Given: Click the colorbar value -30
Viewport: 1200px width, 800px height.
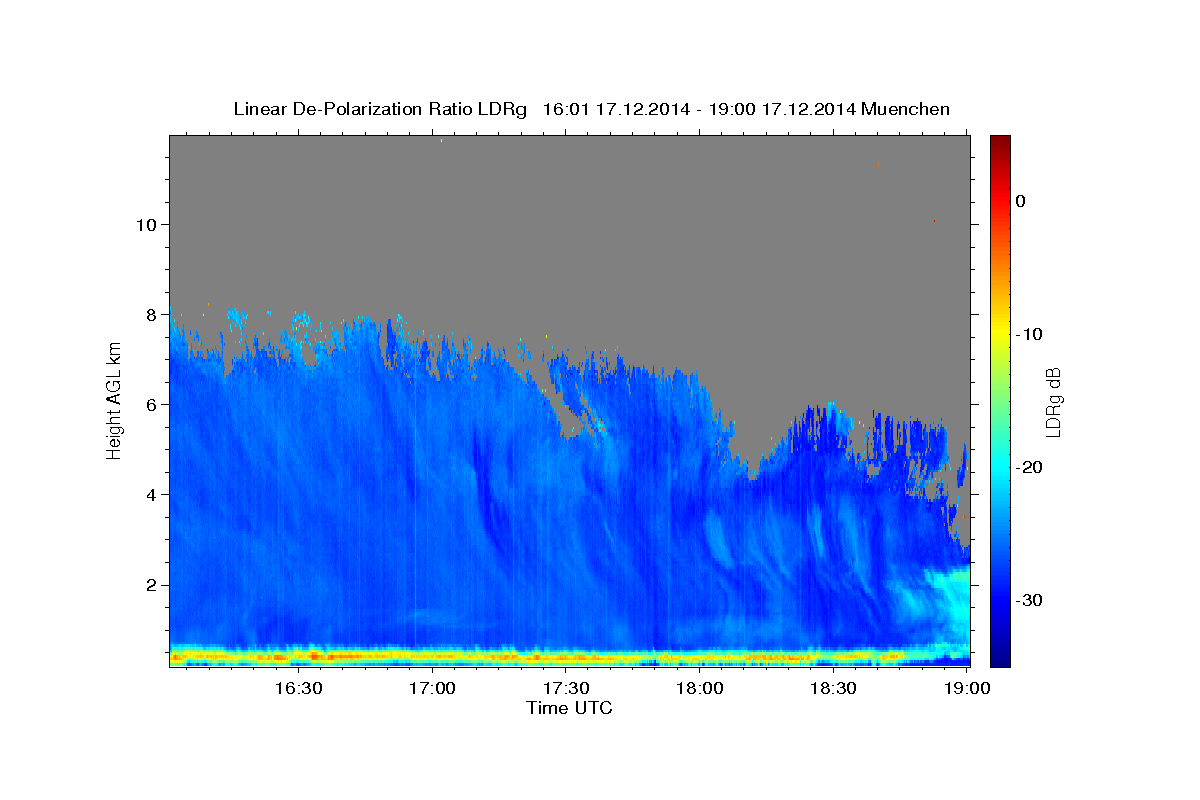Looking at the screenshot, I should point(1028,600).
